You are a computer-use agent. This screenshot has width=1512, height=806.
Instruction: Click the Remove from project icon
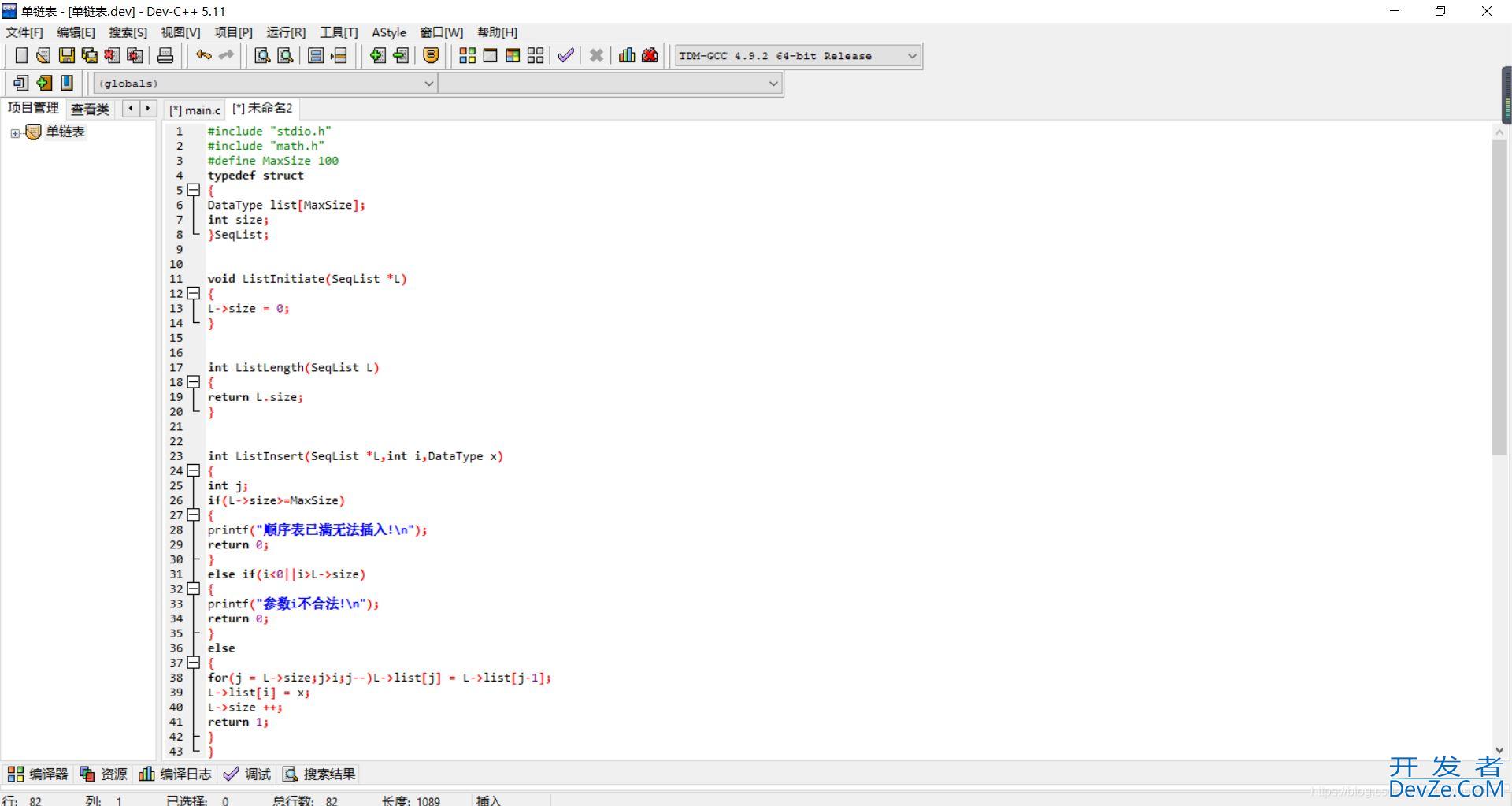[400, 55]
